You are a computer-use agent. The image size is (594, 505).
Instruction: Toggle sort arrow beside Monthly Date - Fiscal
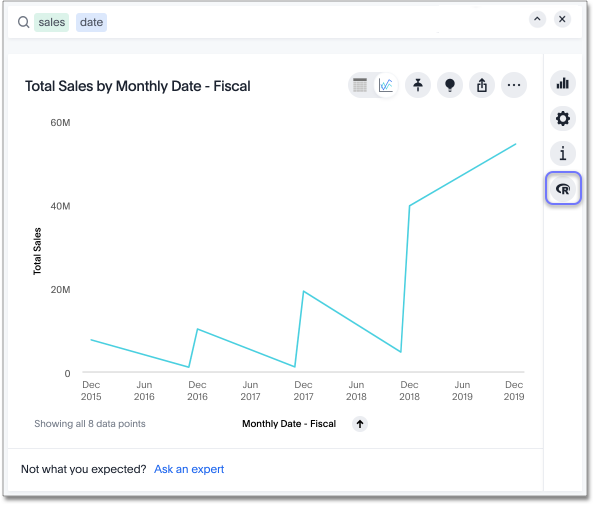[x=360, y=424]
